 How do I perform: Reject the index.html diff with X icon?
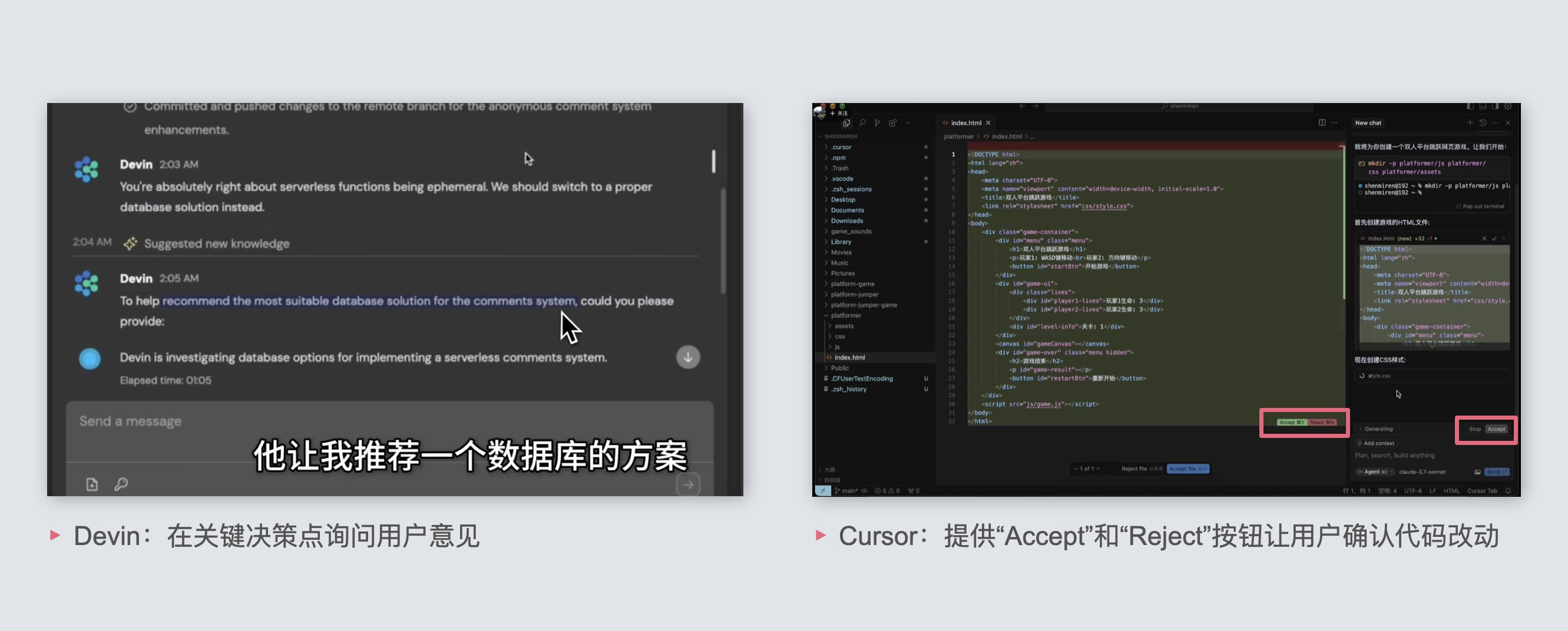[1484, 238]
